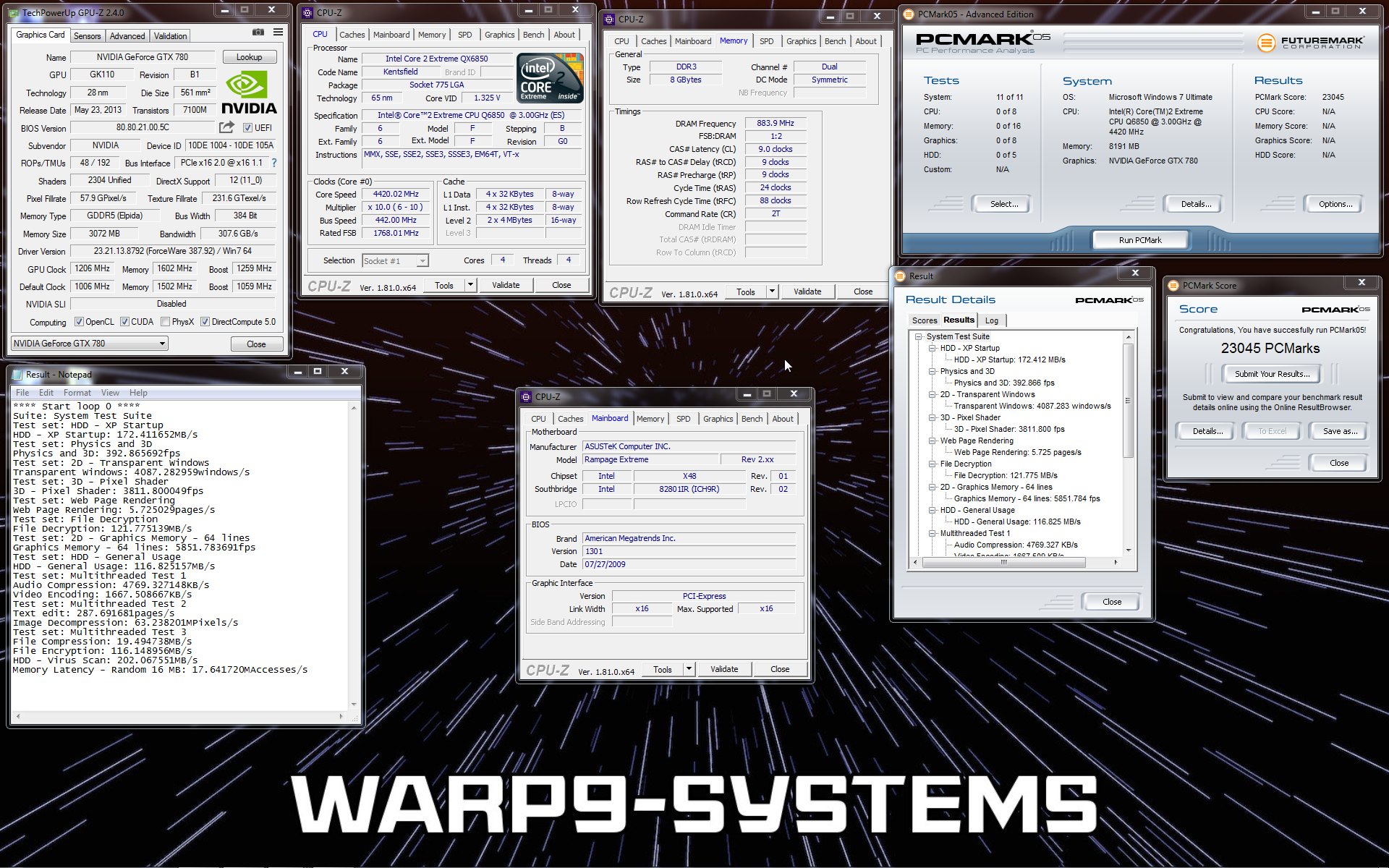Click the PCMark05 logo in main window
This screenshot has width=1389, height=868.
tap(983, 43)
